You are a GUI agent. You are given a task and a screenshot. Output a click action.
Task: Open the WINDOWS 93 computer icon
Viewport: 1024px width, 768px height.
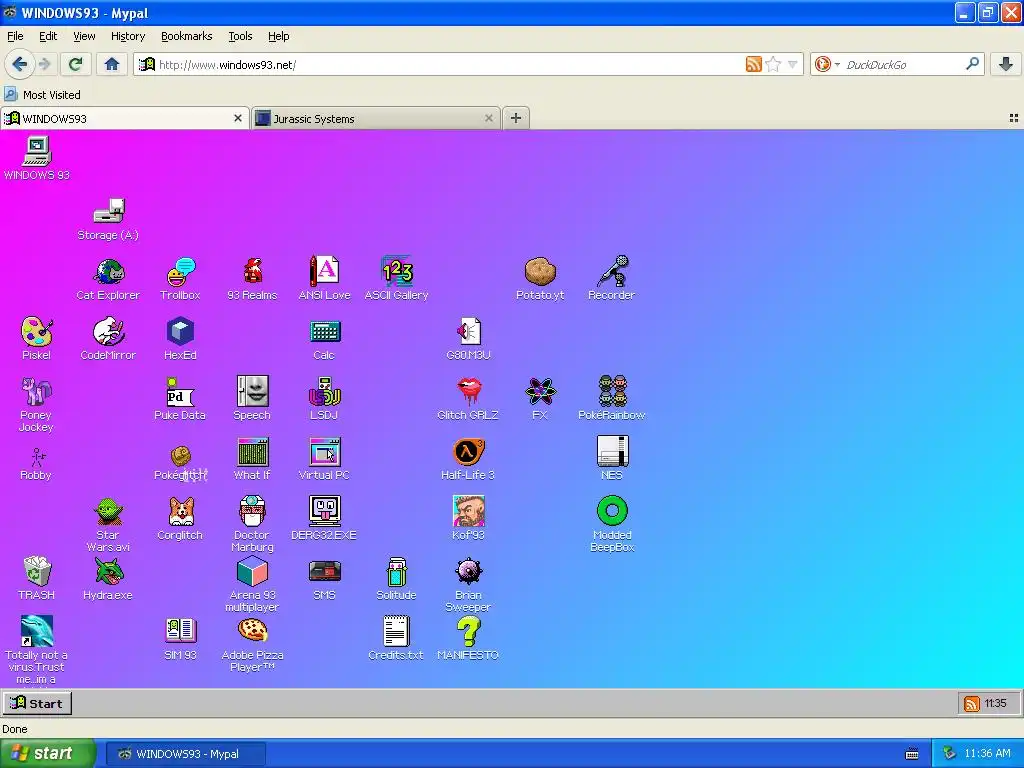click(37, 152)
